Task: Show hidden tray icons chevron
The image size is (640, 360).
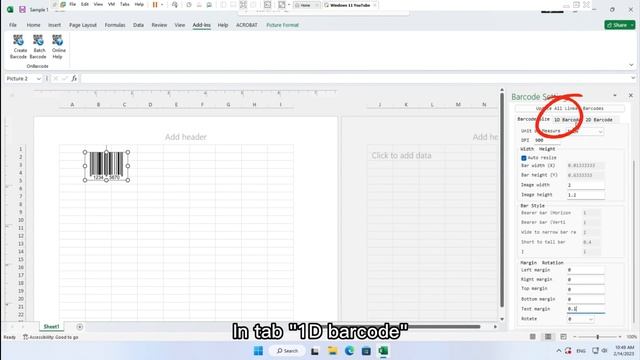Action: pos(559,351)
